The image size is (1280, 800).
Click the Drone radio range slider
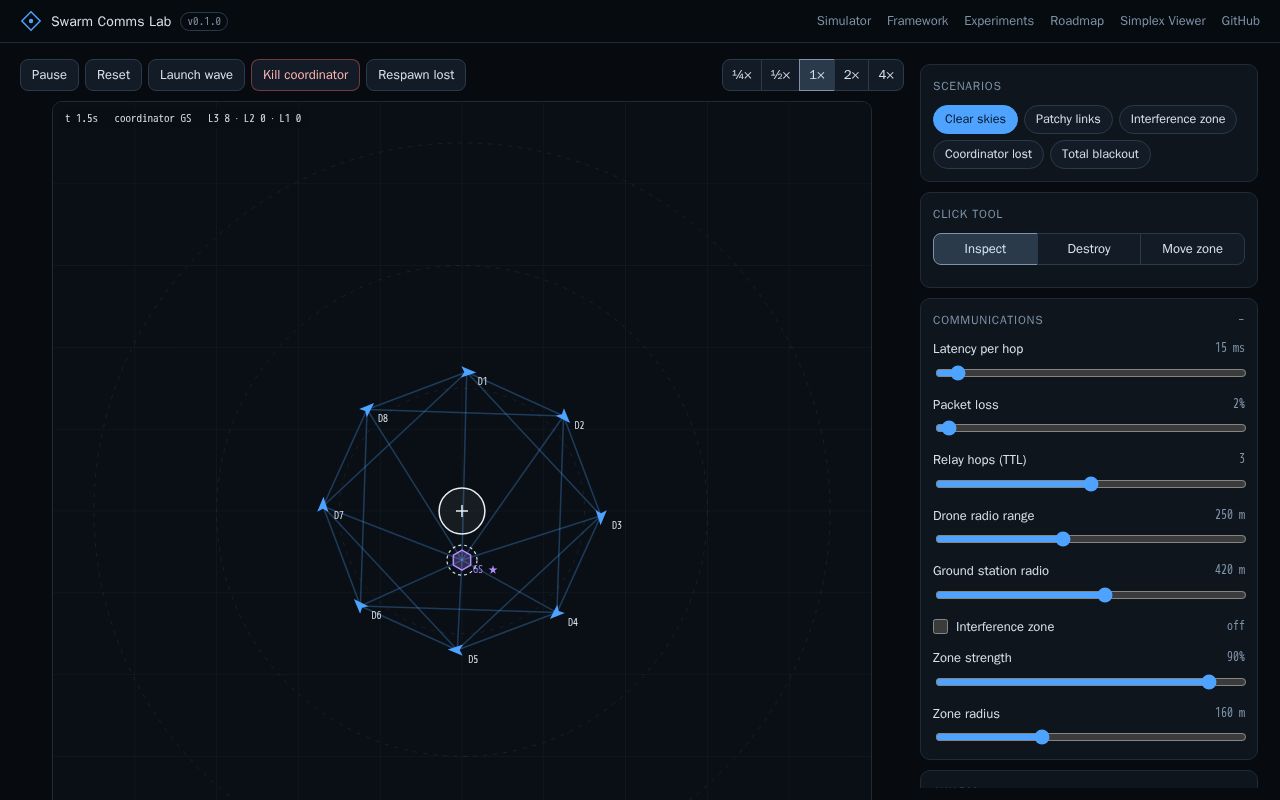1090,539
